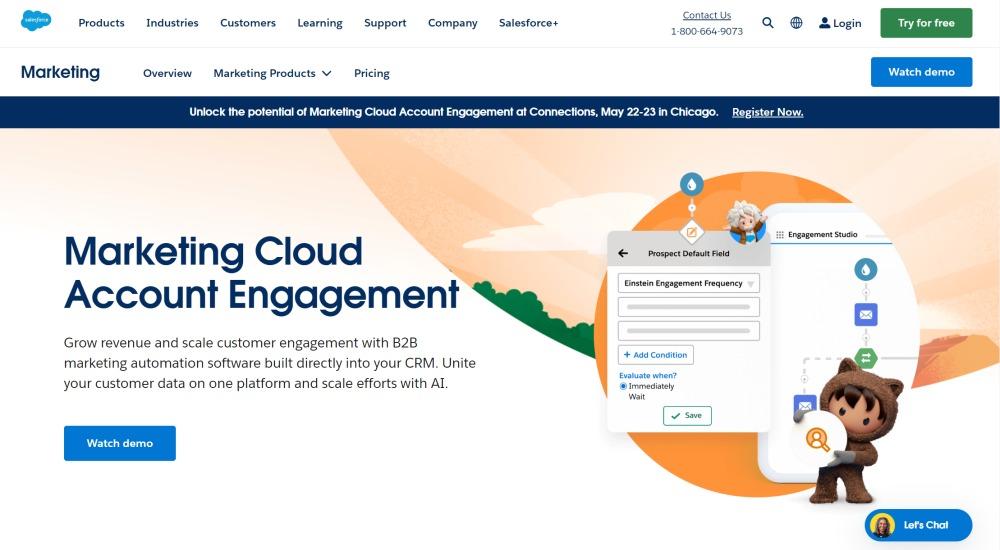Click Watch demo button below hero text
Screen dimensions: 1000x550
coord(120,443)
